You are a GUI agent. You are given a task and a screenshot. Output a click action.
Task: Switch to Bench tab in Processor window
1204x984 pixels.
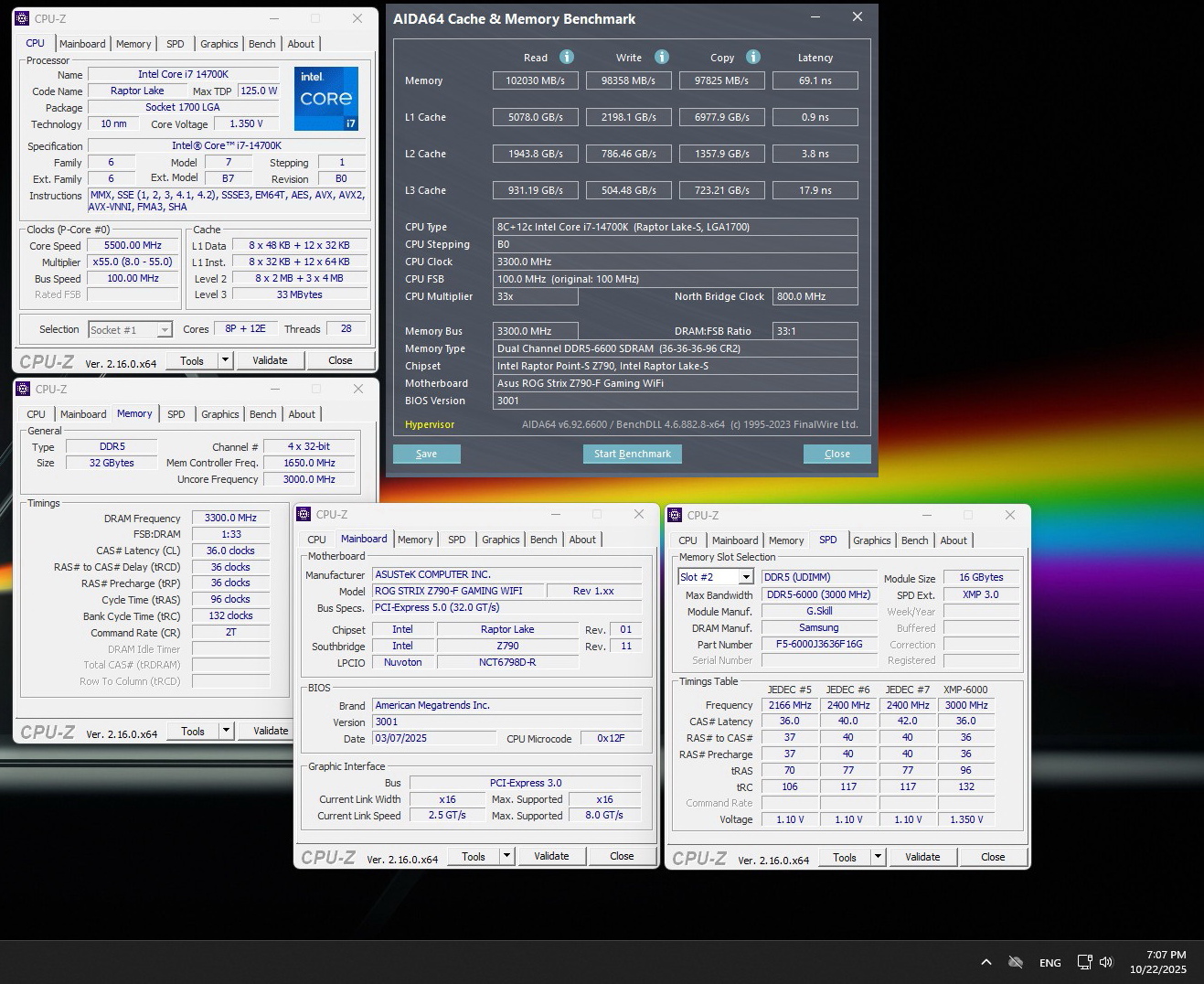click(x=261, y=44)
